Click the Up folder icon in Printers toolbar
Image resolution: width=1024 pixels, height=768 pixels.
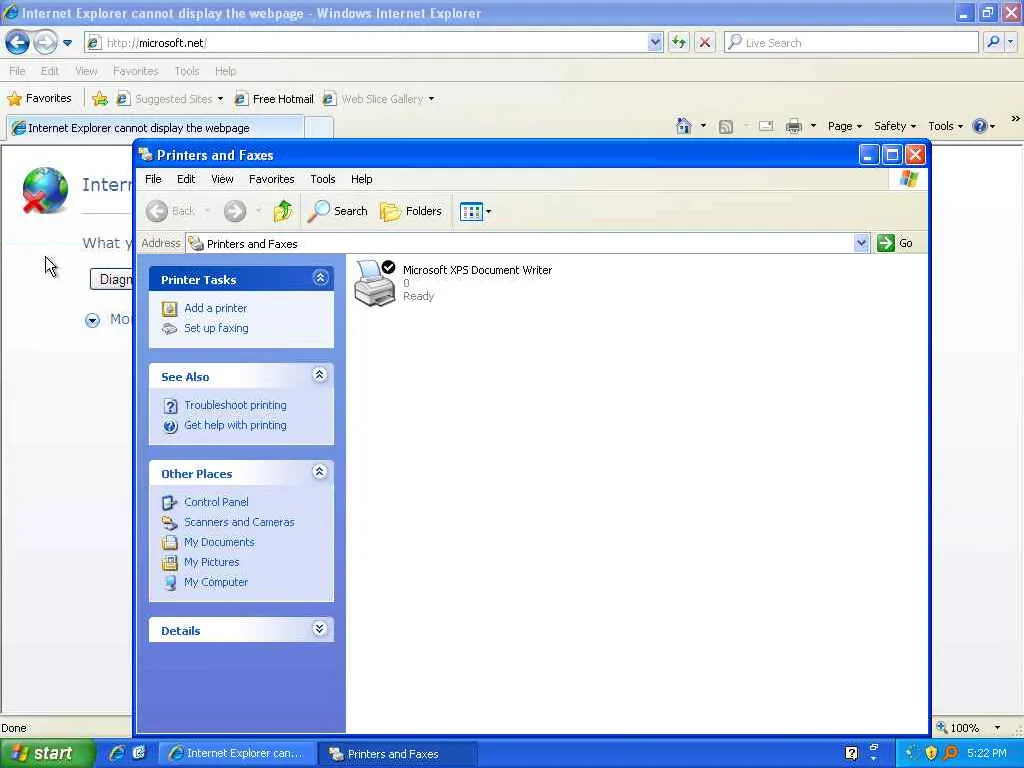point(283,211)
